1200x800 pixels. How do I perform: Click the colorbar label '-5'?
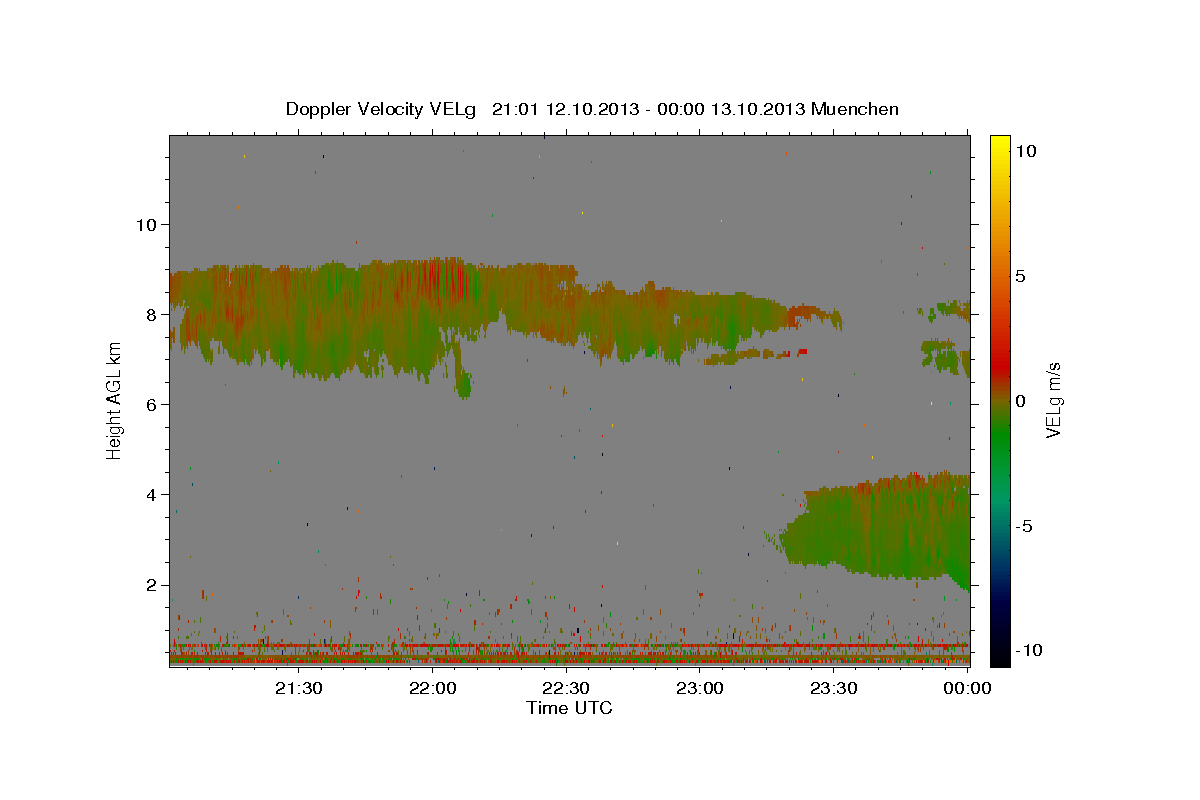coord(1025,526)
